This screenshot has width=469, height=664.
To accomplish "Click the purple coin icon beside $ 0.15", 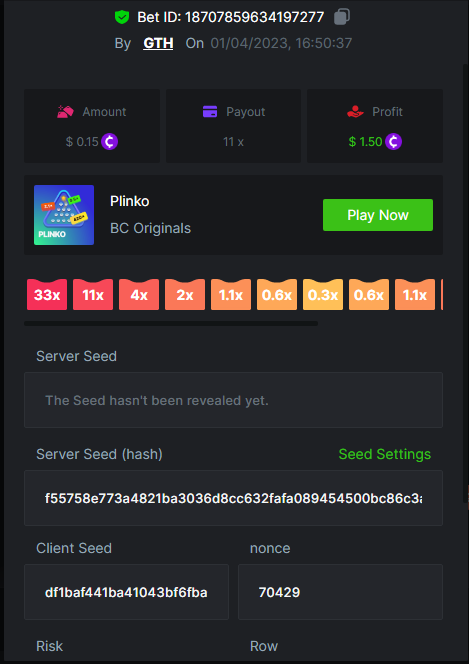I will (110, 141).
